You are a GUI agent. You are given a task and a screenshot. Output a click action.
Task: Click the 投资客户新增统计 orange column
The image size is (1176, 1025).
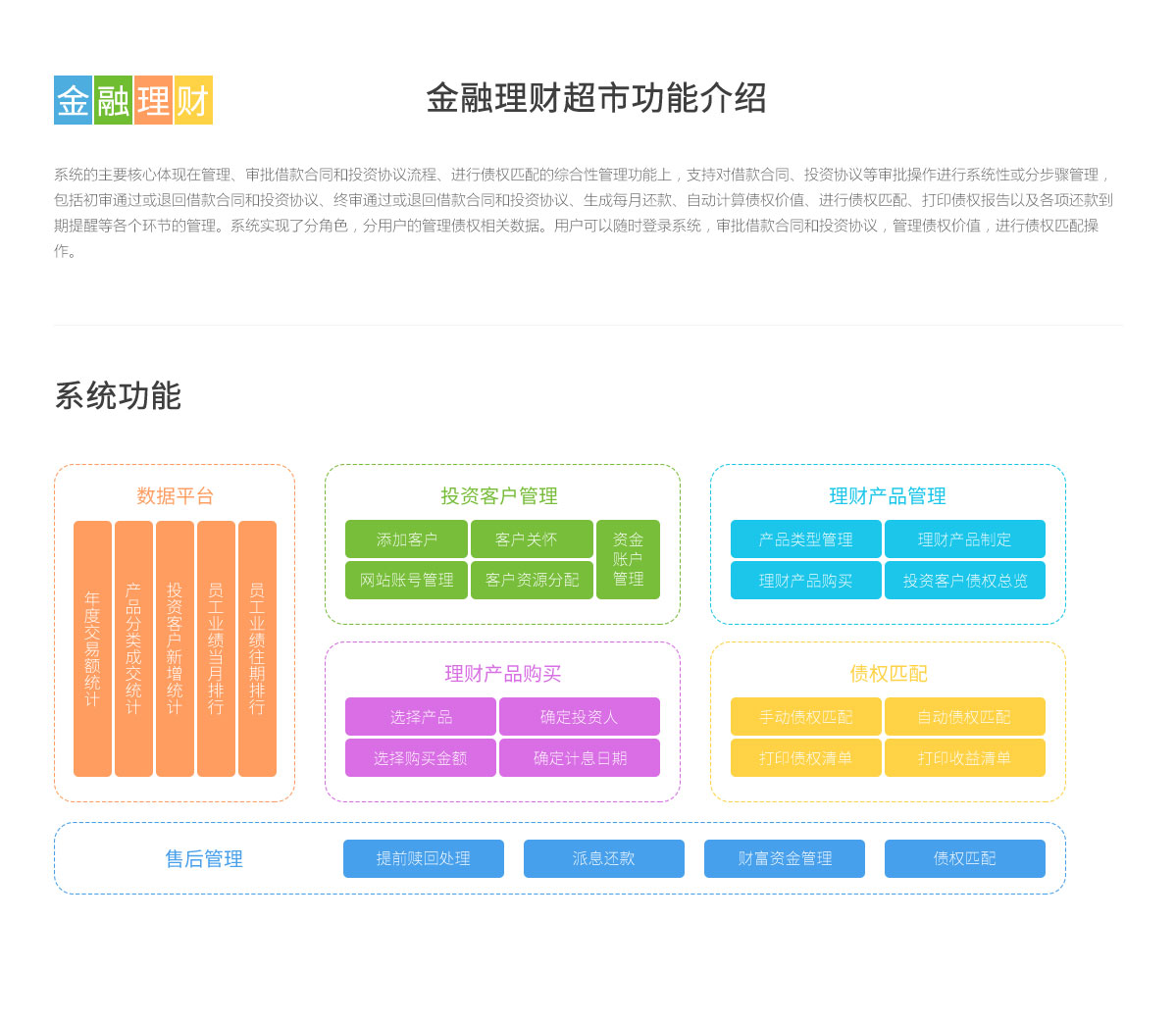(175, 648)
